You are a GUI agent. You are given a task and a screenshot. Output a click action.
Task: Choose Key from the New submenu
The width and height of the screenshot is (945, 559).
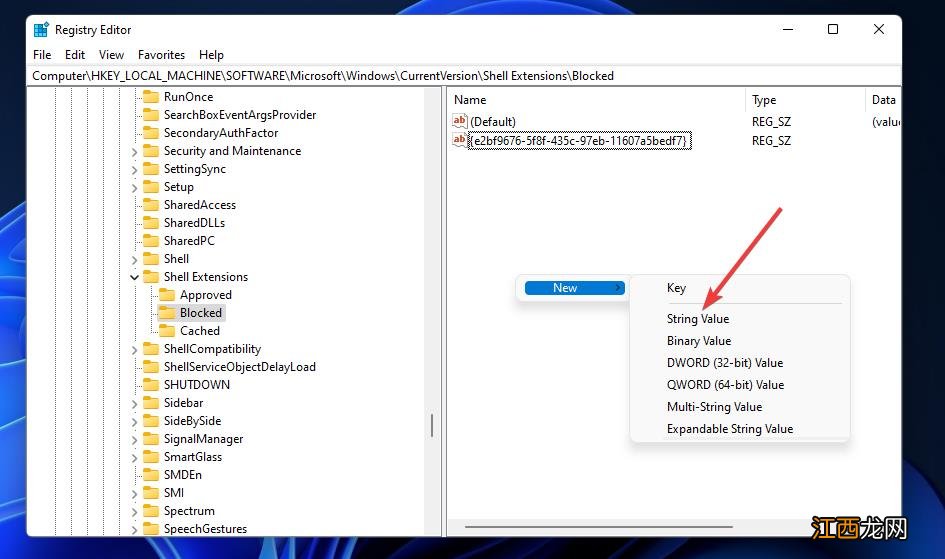click(x=676, y=288)
